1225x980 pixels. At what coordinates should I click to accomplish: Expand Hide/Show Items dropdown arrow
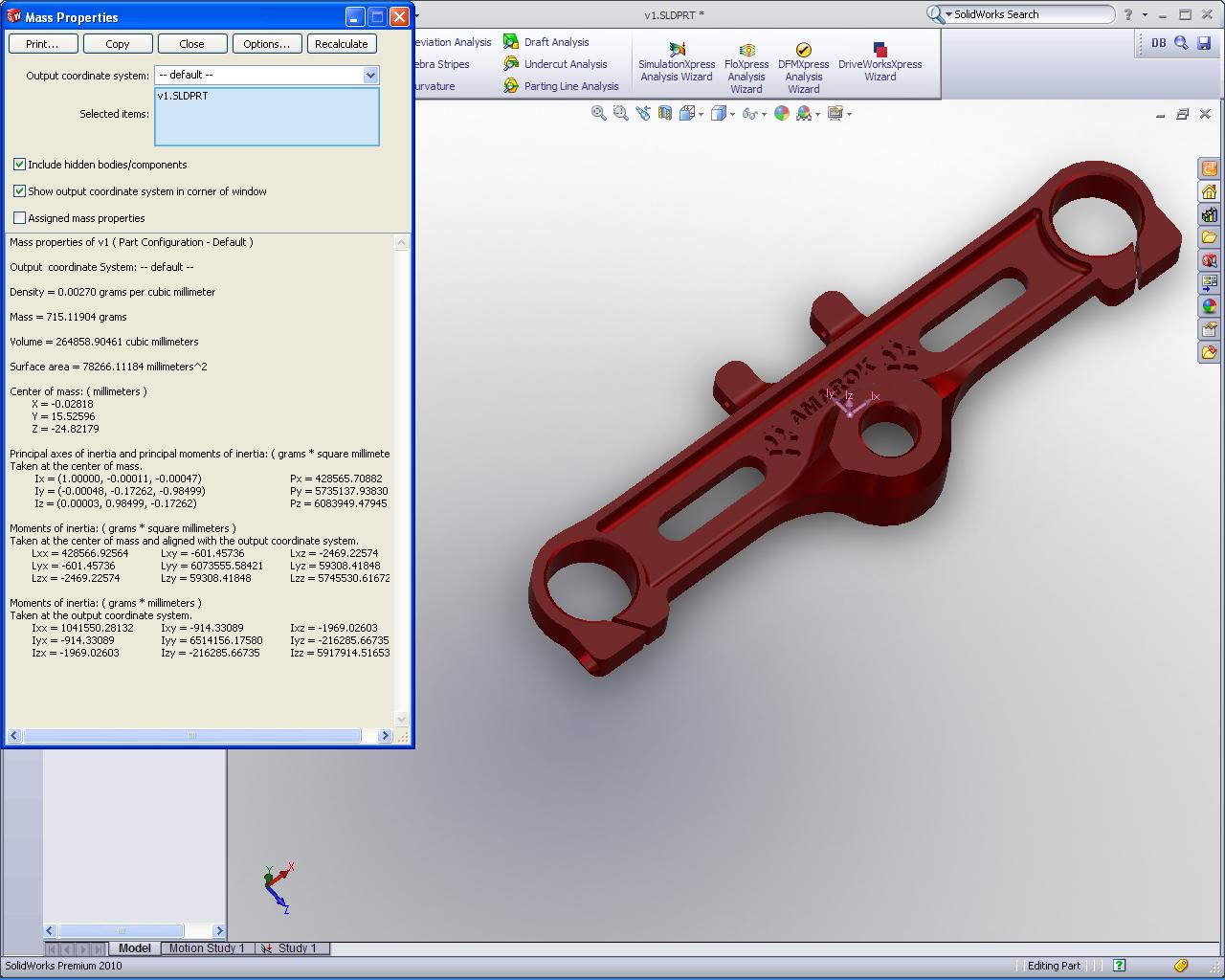[765, 114]
